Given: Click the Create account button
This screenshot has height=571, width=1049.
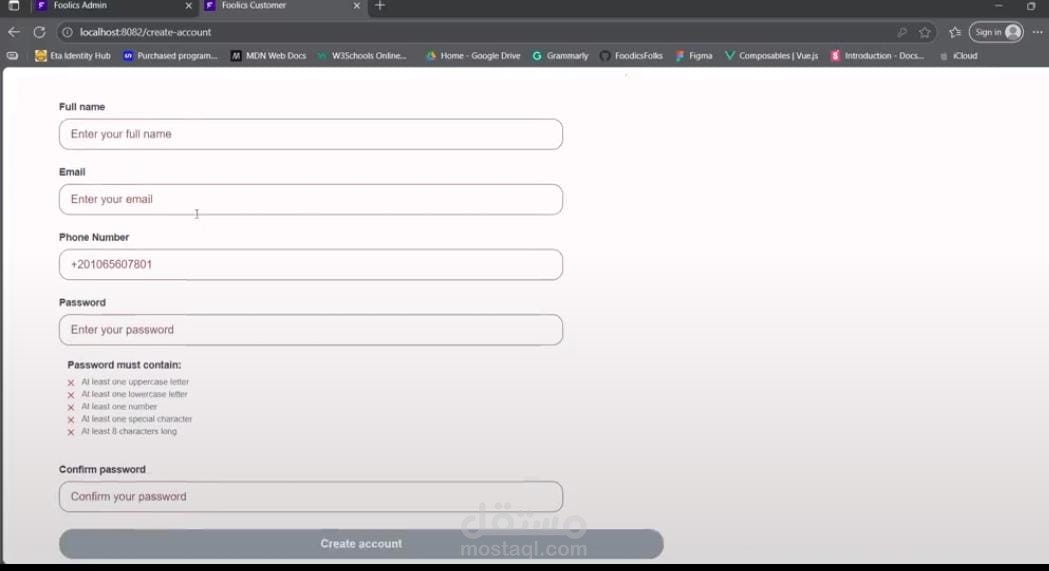Looking at the screenshot, I should 361,544.
